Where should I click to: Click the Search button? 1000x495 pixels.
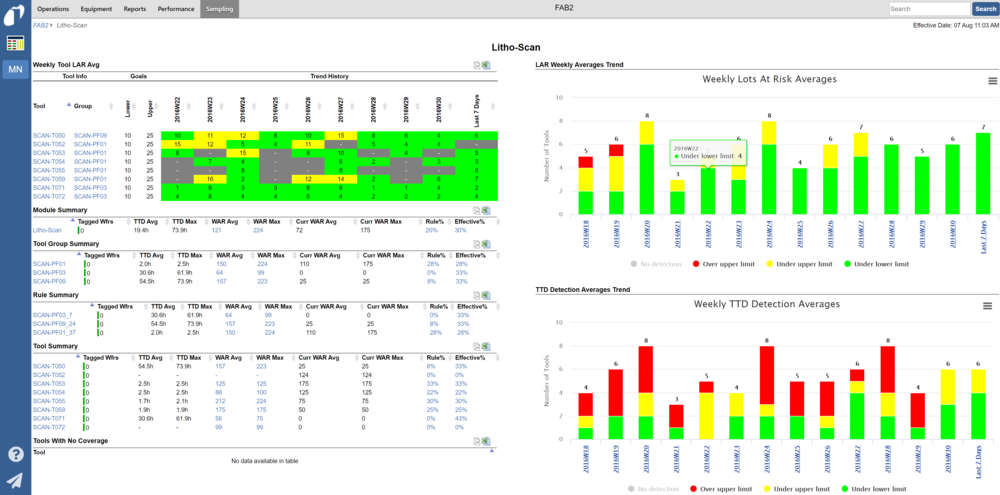985,9
